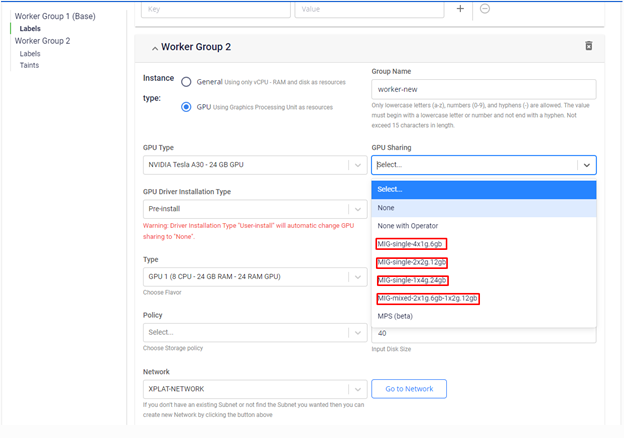Select the General instance type radio
The width and height of the screenshot is (624, 438).
coord(186,81)
